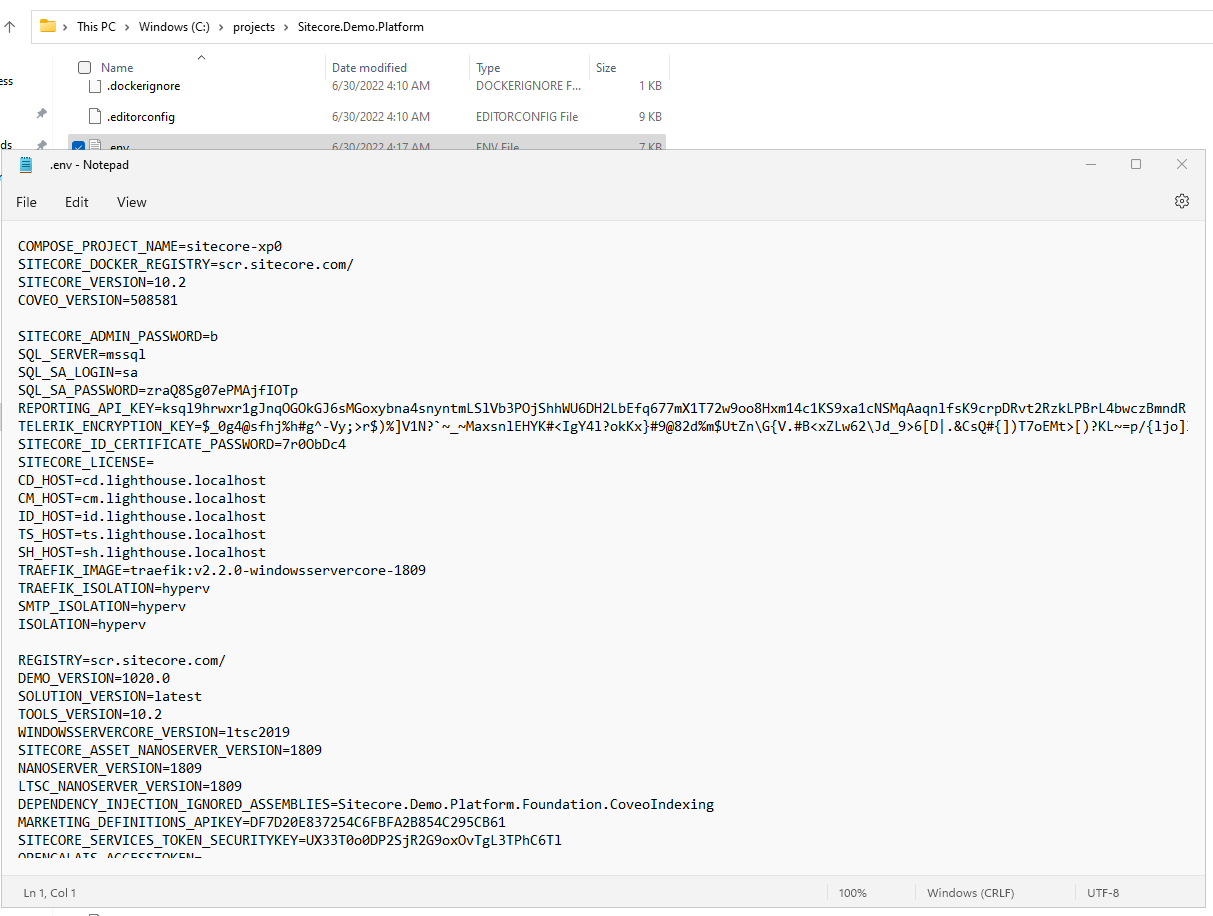Maximize the Notepad window
Image resolution: width=1213 pixels, height=916 pixels.
[x=1136, y=165]
